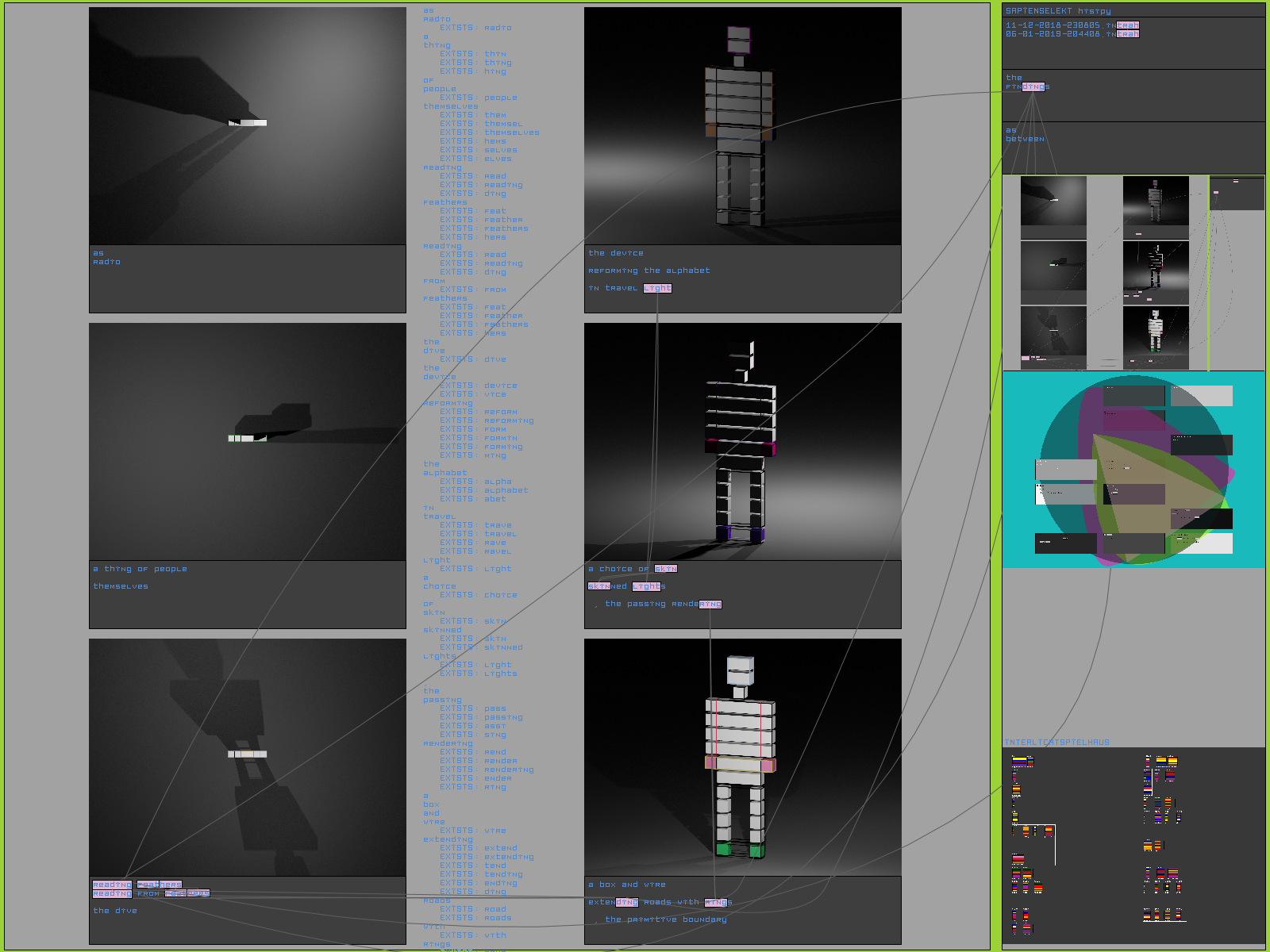Click light gray rectangle atop the teal circle diagram
Image resolution: width=1270 pixels, height=952 pixels.
pyautogui.click(x=1202, y=396)
